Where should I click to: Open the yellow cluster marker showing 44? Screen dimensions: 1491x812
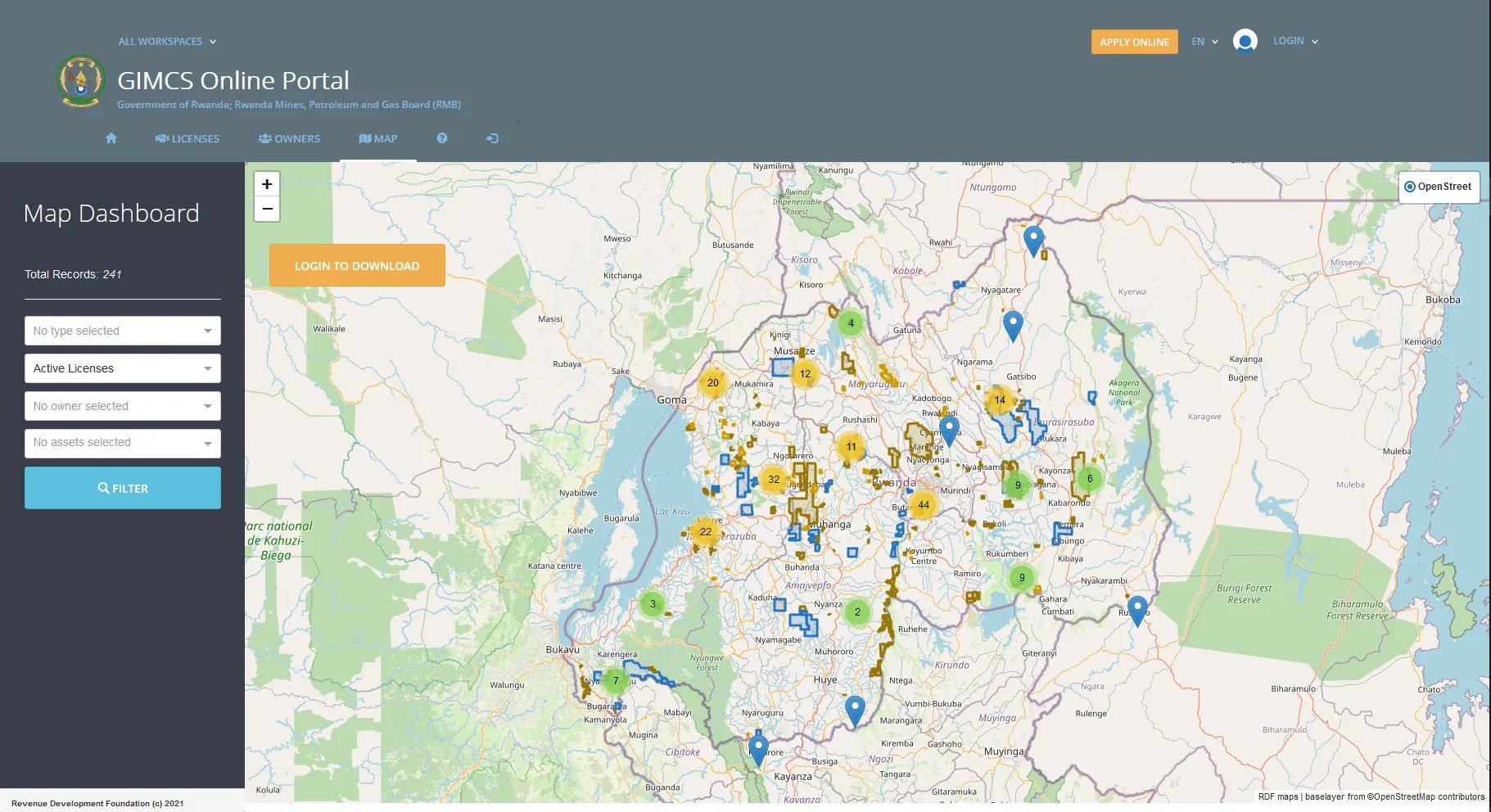pyautogui.click(x=924, y=505)
